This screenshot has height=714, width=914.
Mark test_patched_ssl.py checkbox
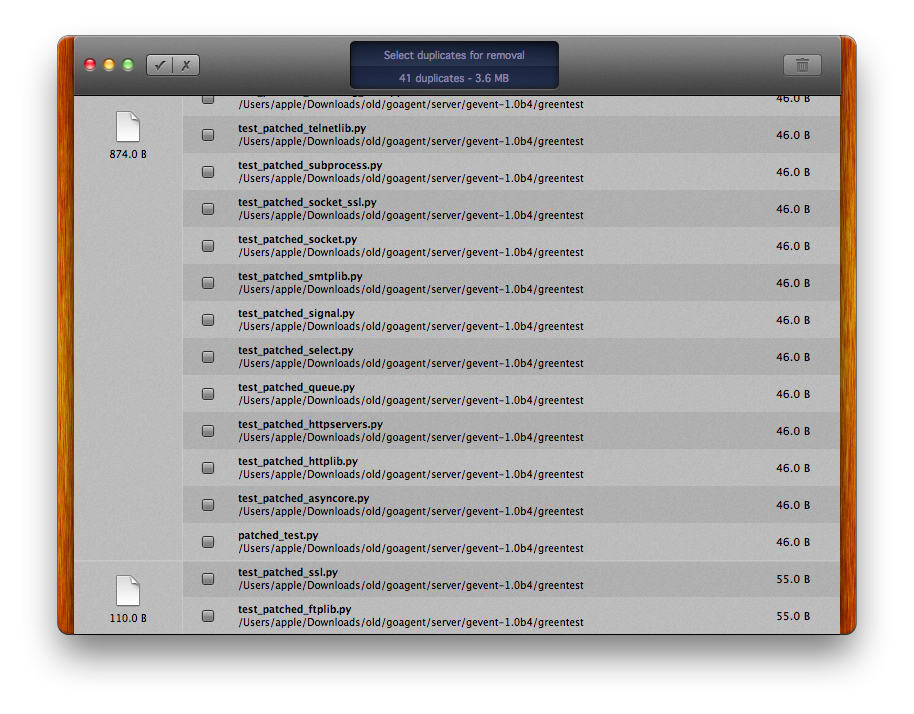208,579
